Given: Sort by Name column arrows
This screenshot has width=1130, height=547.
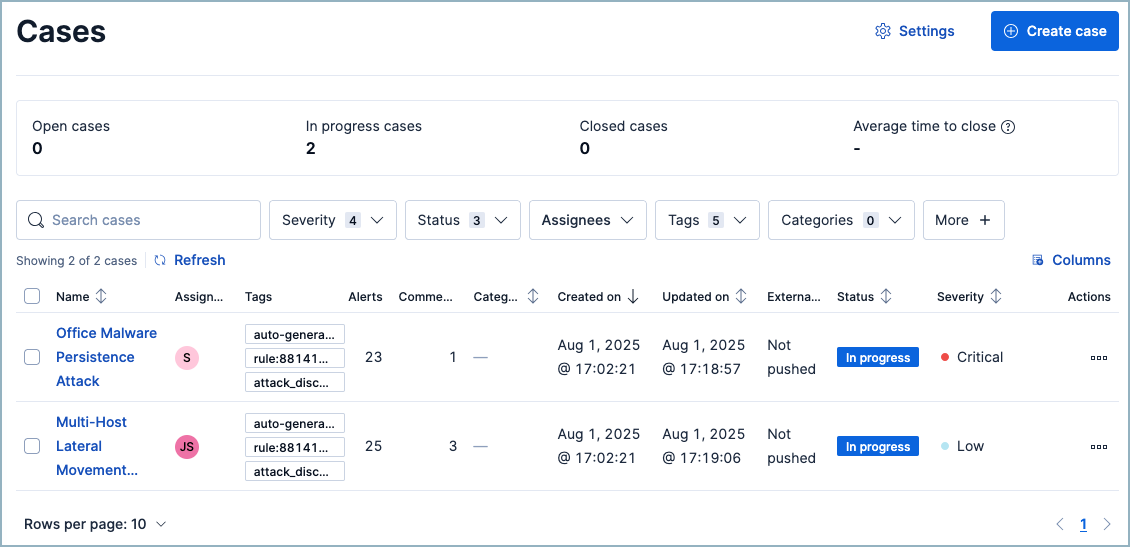Looking at the screenshot, I should 101,297.
